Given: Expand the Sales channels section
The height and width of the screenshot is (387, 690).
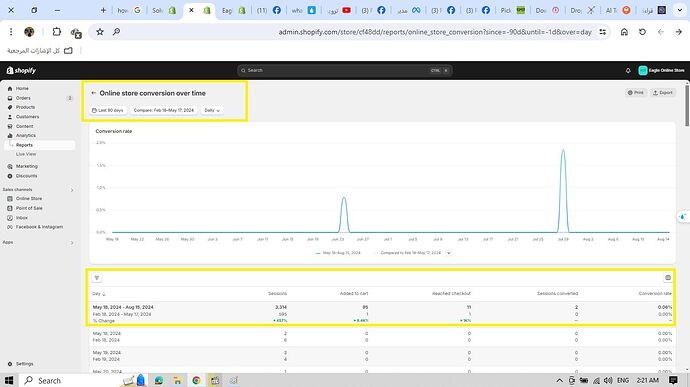Looking at the screenshot, I should pyautogui.click(x=72, y=190).
